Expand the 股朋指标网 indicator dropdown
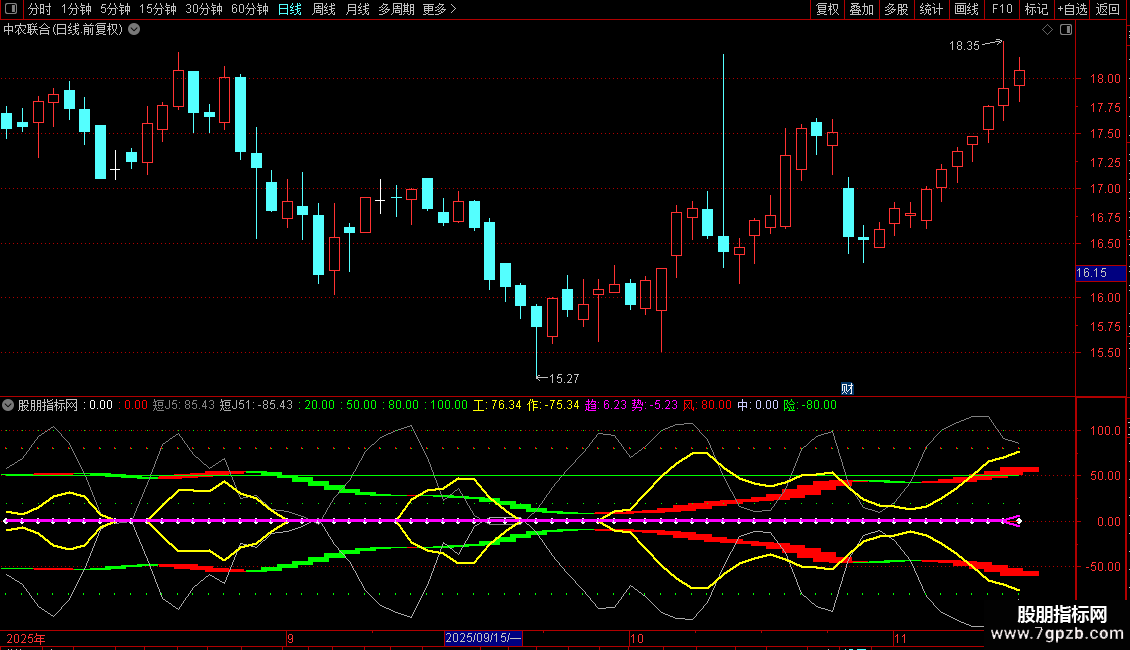 coord(8,405)
